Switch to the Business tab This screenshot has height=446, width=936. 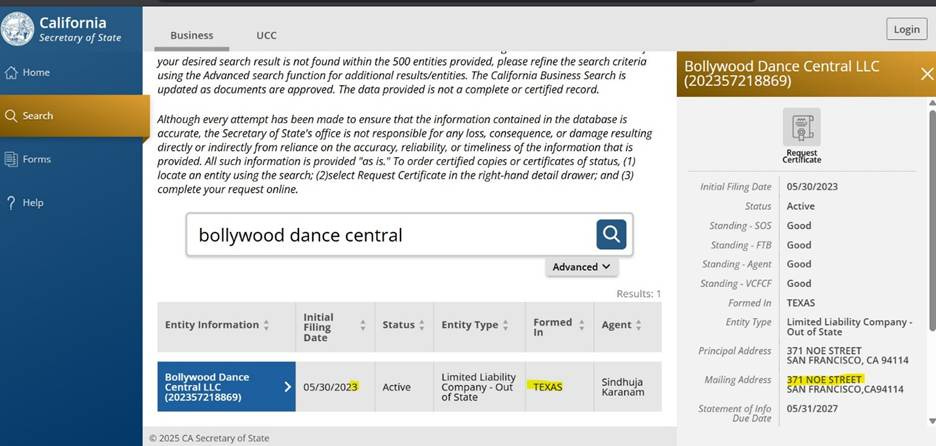[x=192, y=35]
